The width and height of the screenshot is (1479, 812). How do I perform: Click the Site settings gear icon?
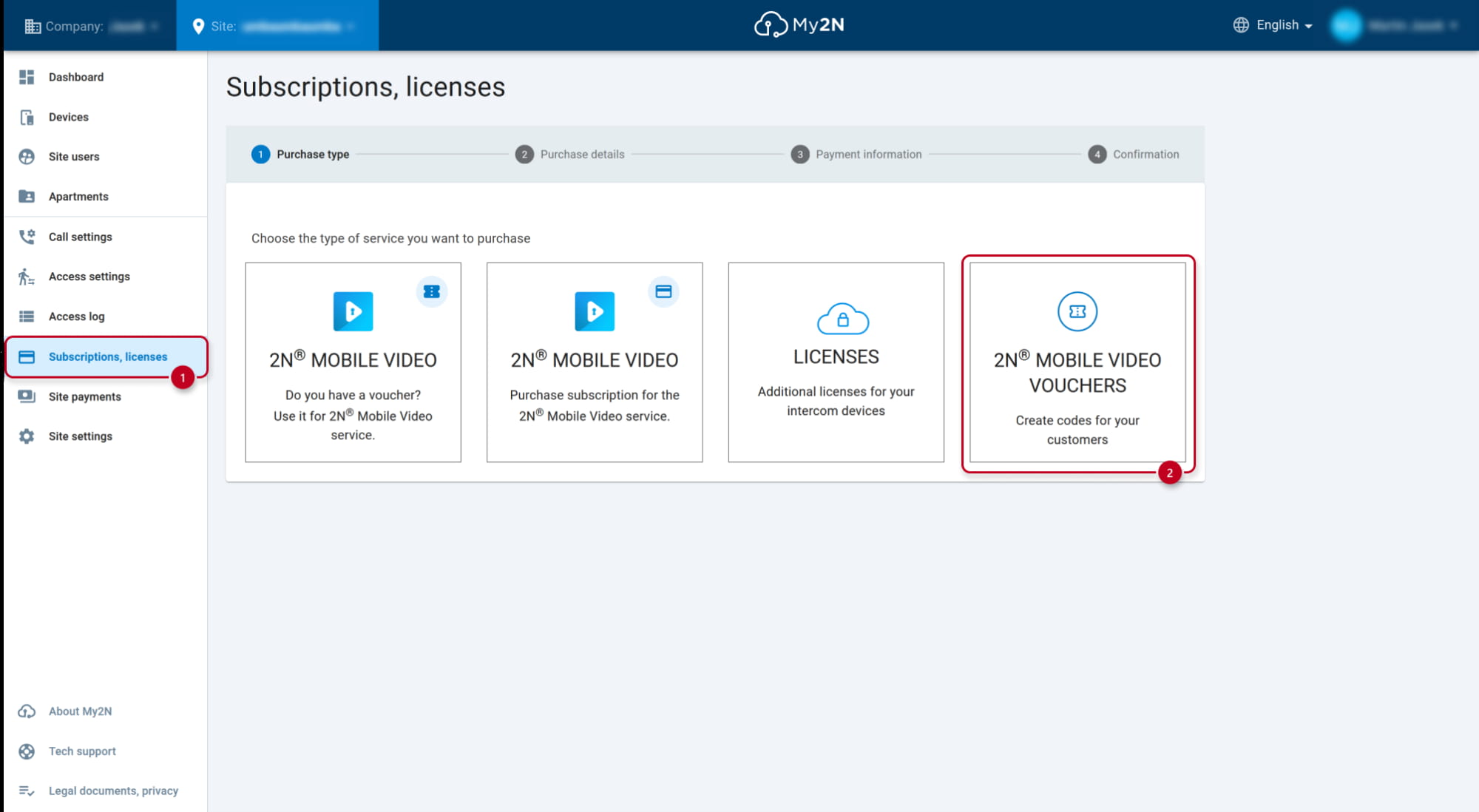[27, 436]
